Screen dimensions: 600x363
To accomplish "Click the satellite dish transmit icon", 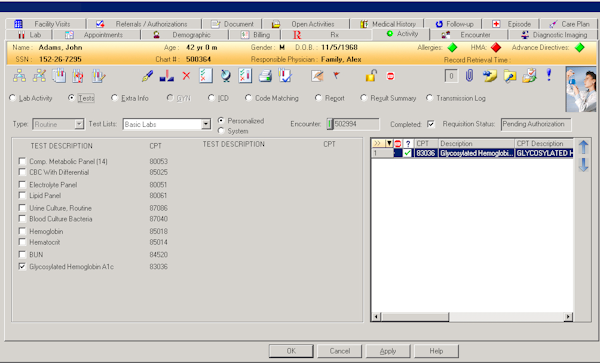I will coord(226,76).
